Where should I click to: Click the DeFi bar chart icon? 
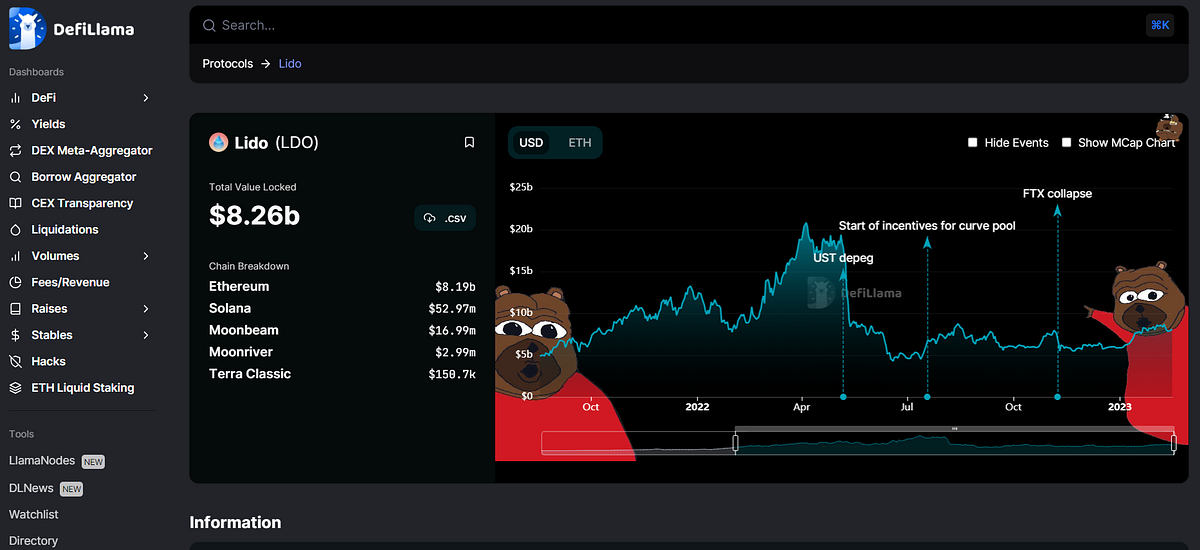click(x=15, y=98)
